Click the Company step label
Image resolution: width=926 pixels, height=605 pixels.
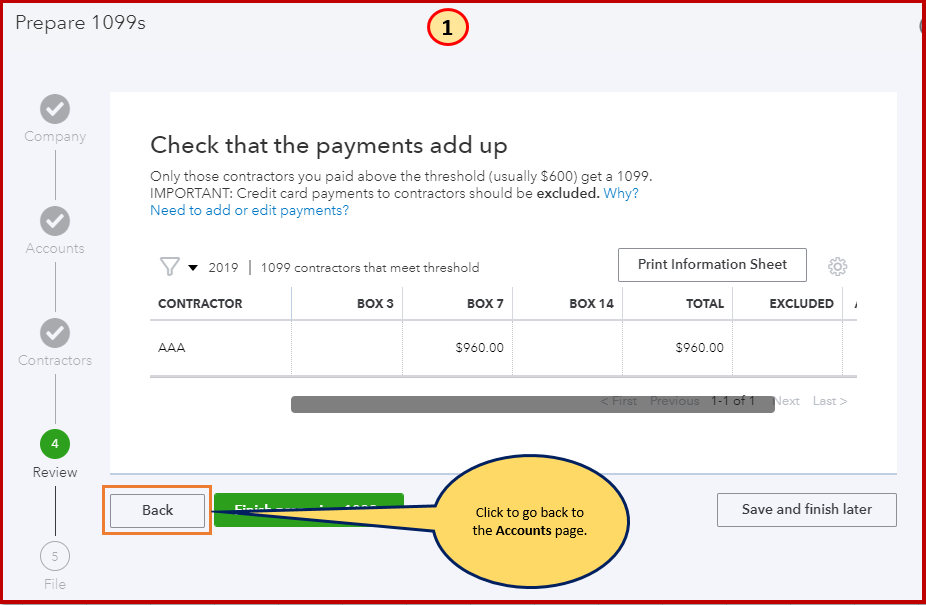point(55,136)
